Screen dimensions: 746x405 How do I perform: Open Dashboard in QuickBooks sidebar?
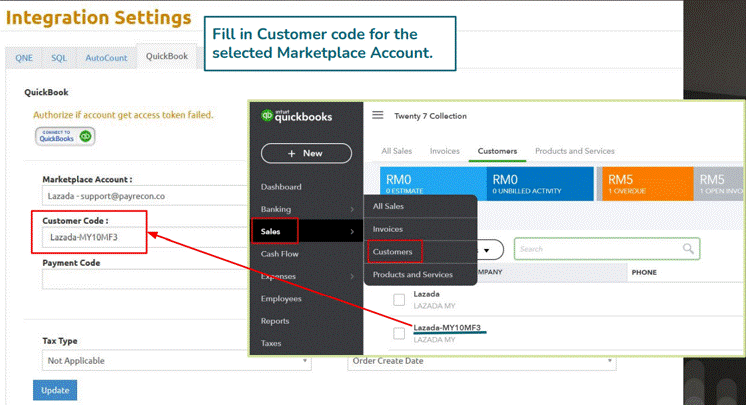click(281, 187)
